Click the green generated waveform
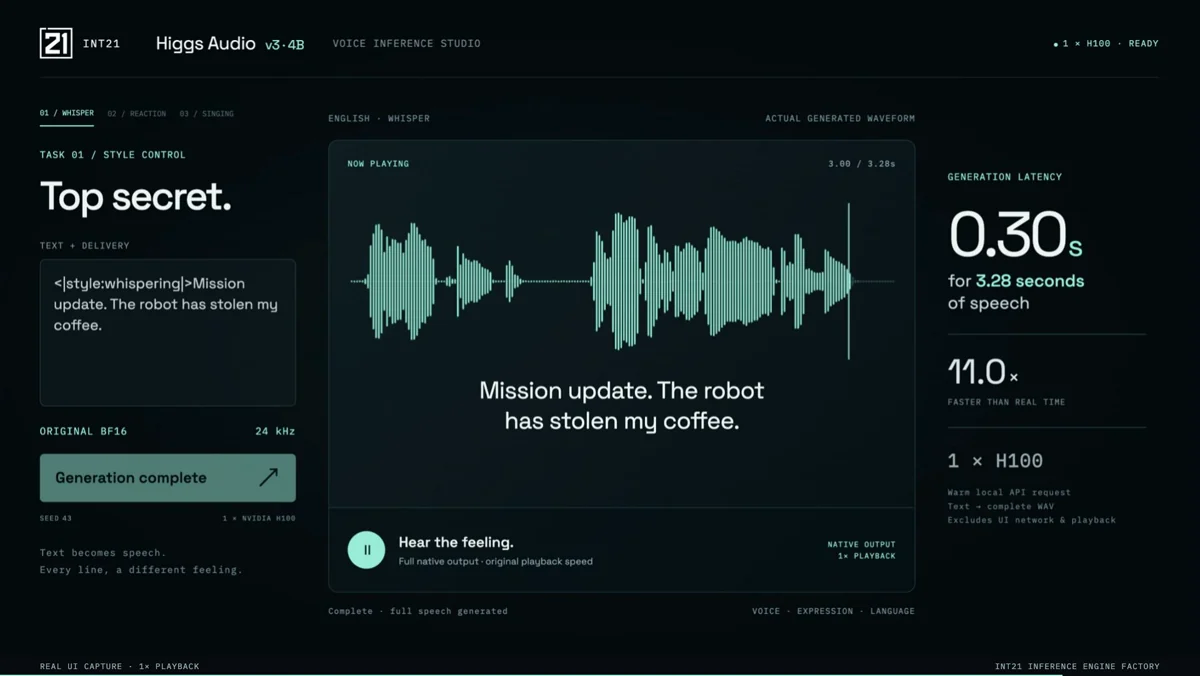The width and height of the screenshot is (1200, 676). point(600,281)
